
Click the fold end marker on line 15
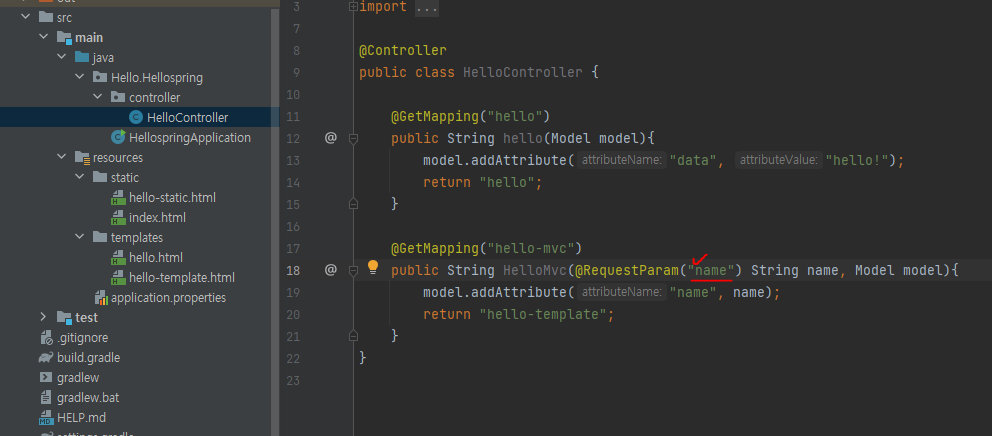pos(353,204)
